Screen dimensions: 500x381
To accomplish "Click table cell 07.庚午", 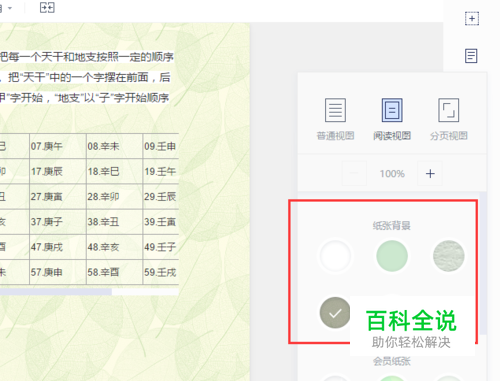I will coord(58,146).
